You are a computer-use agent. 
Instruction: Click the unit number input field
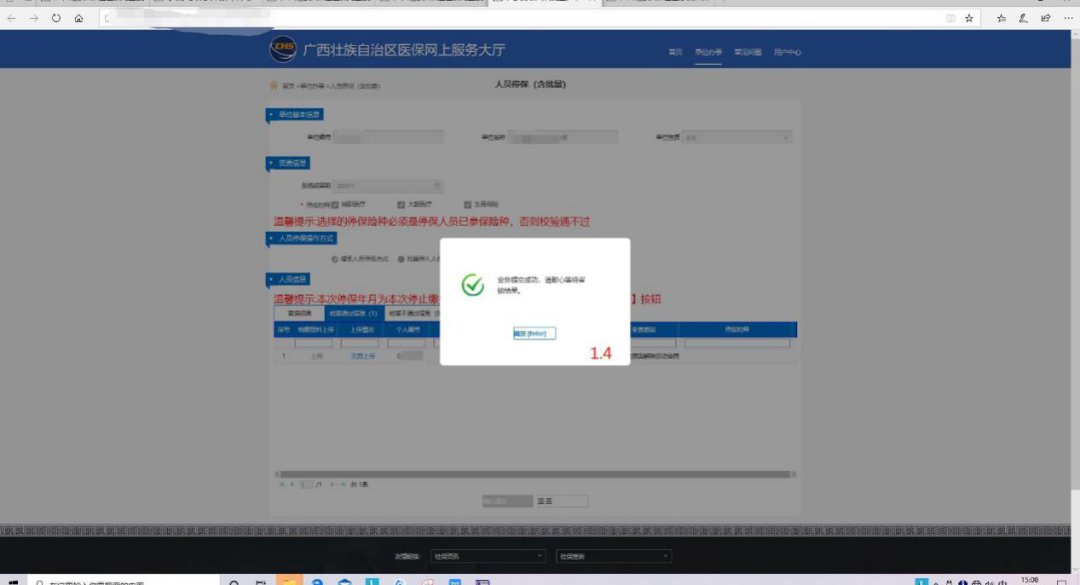tap(388, 138)
